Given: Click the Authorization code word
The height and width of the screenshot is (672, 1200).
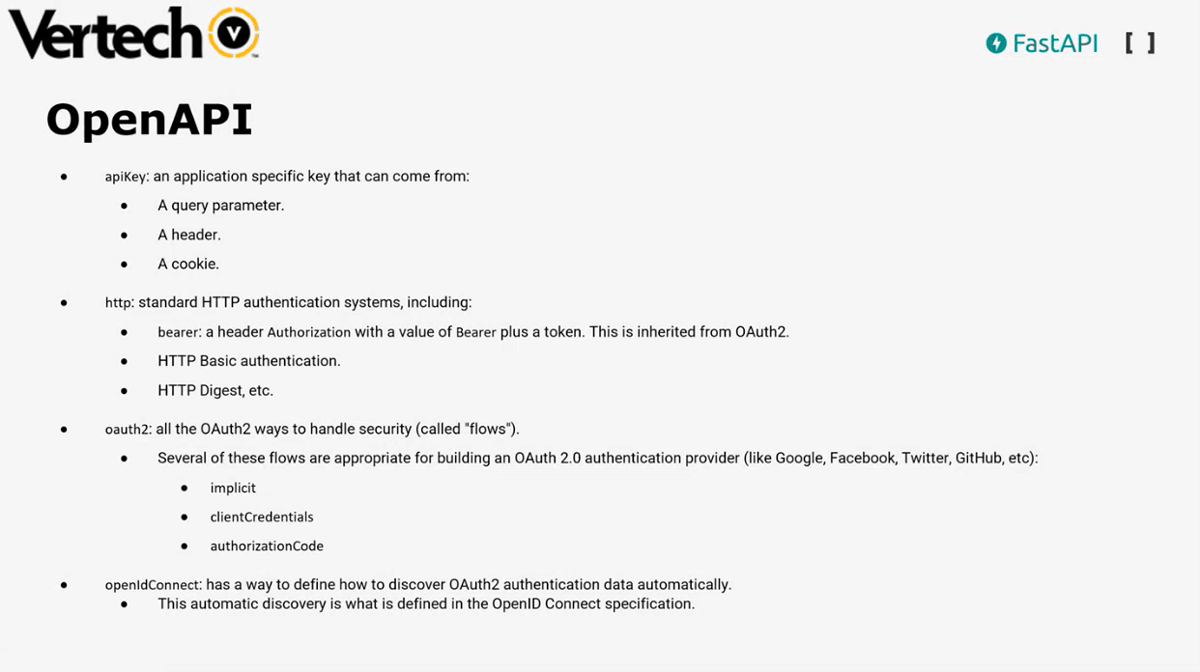Looking at the screenshot, I should (x=309, y=332).
